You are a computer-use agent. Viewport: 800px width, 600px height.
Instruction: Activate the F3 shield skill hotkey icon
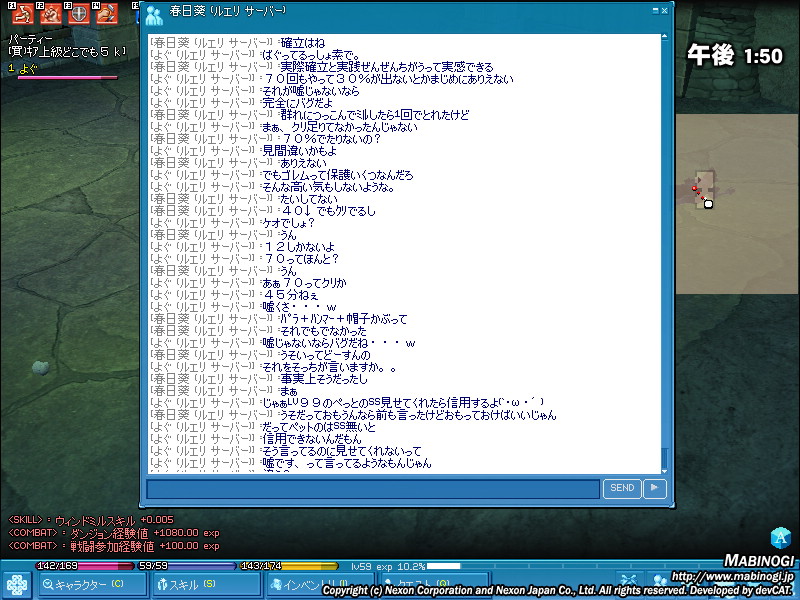click(x=79, y=14)
